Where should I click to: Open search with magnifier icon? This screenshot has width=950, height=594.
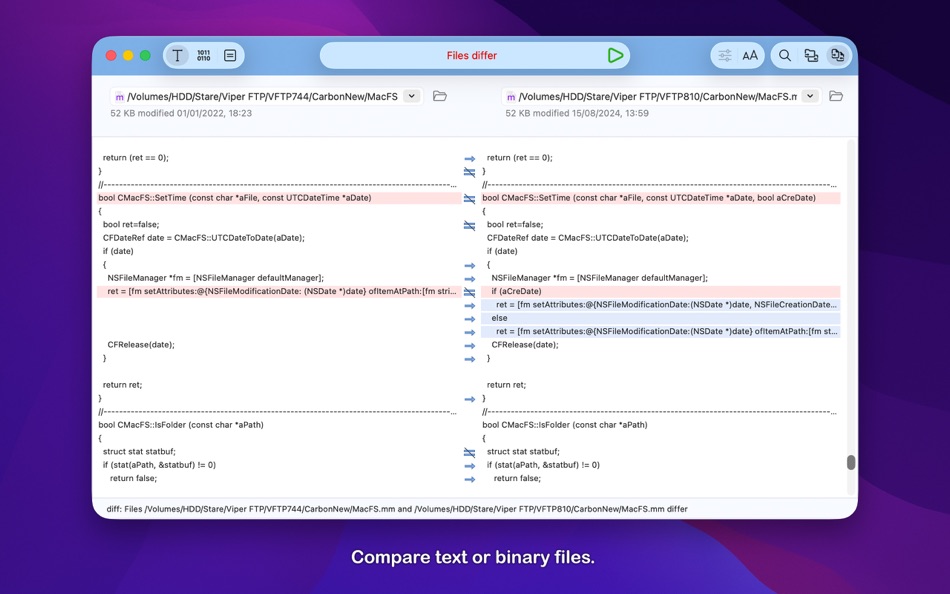785,55
